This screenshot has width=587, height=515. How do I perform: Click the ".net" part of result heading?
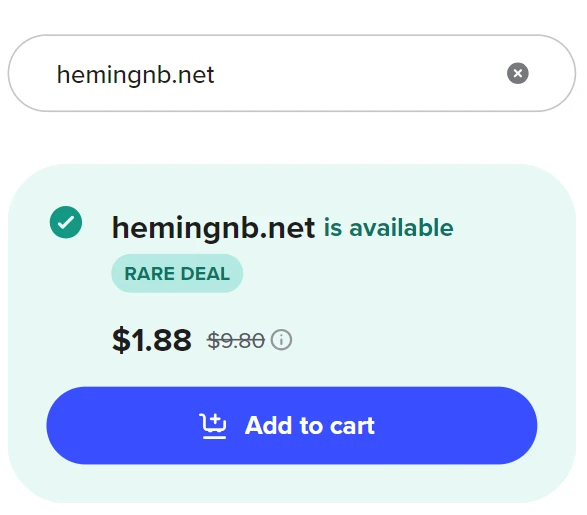tap(287, 228)
